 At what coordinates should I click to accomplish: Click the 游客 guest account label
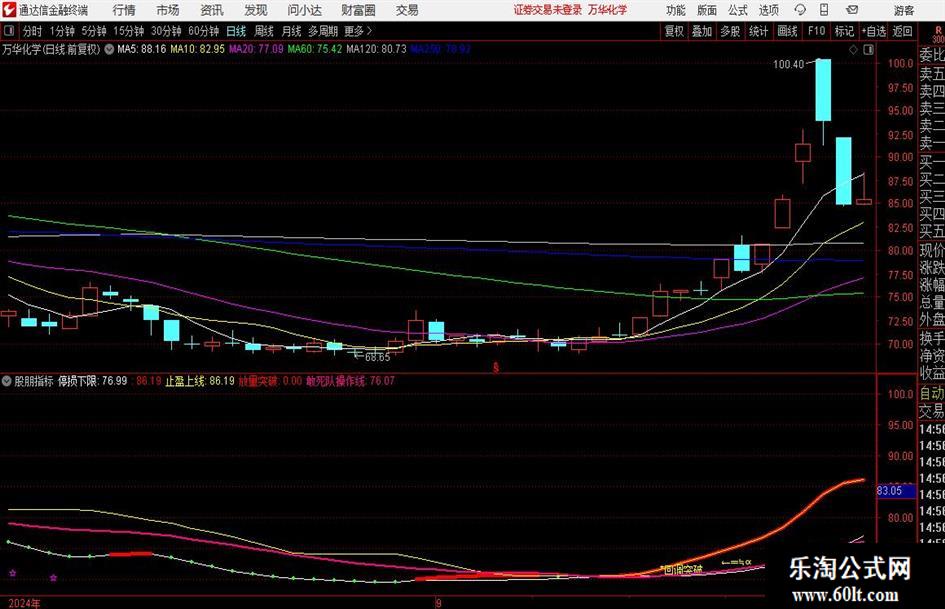[904, 10]
